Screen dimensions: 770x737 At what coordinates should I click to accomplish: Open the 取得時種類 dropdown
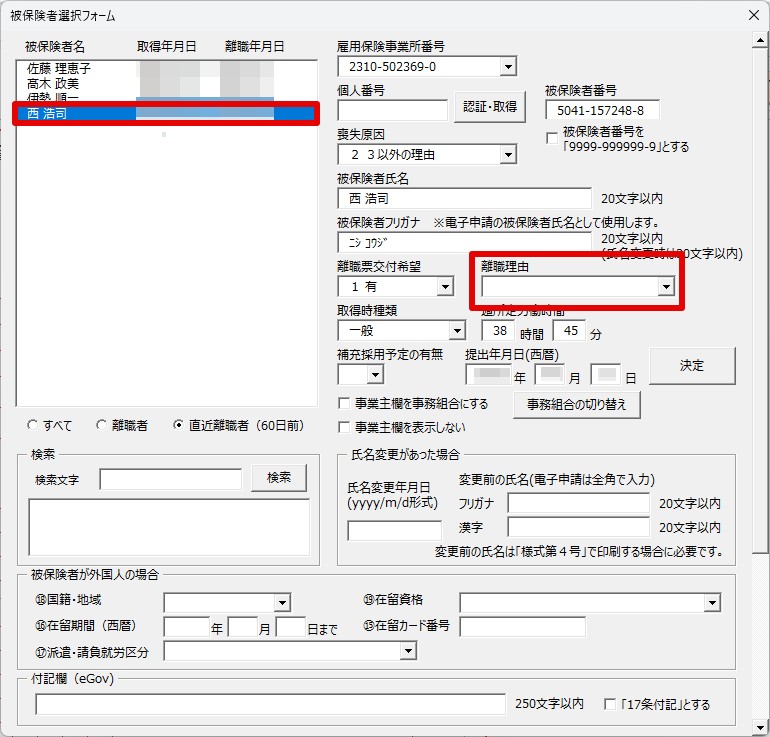coord(457,330)
